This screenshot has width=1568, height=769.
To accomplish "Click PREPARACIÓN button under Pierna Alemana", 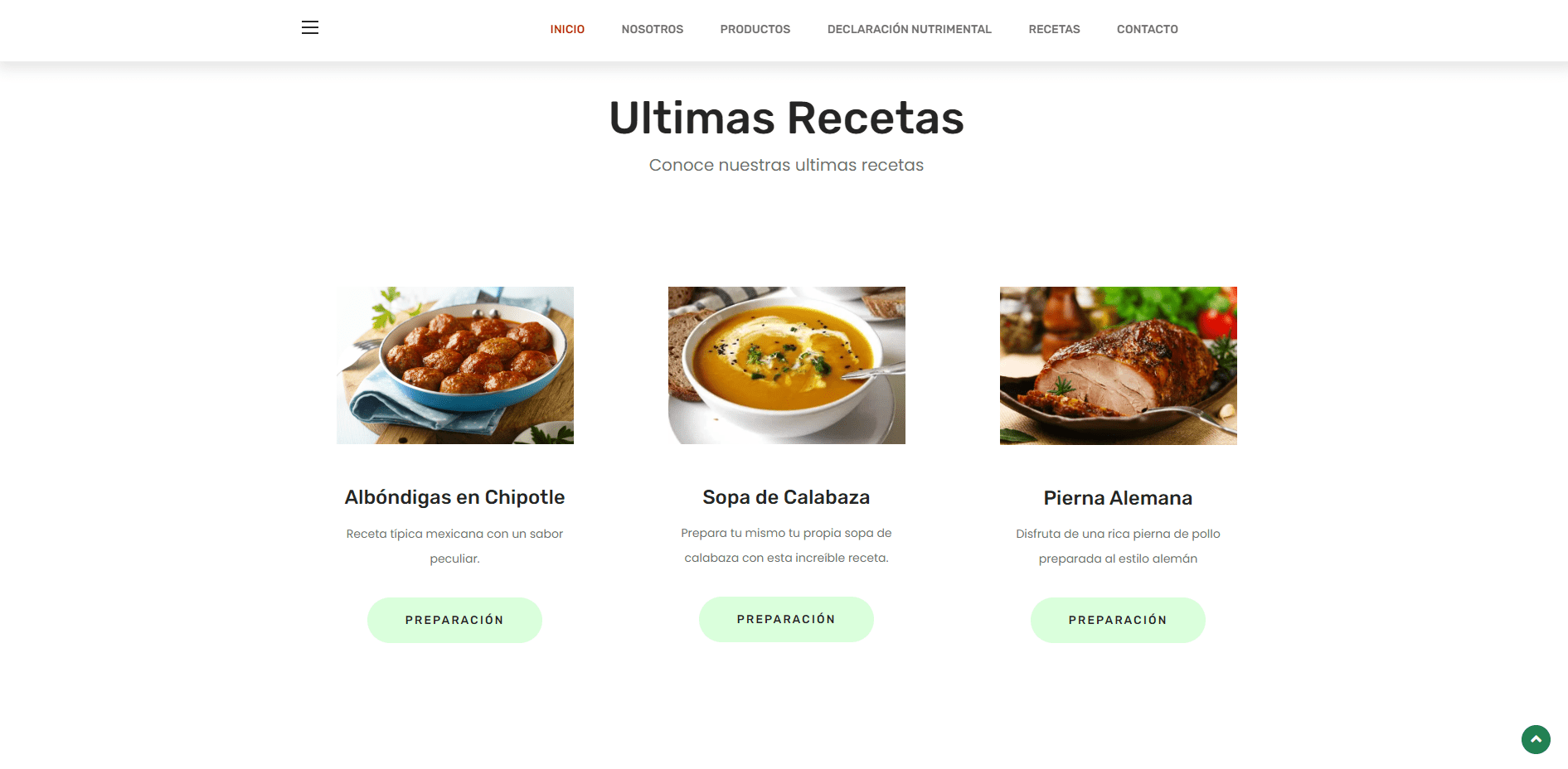I will [x=1118, y=620].
